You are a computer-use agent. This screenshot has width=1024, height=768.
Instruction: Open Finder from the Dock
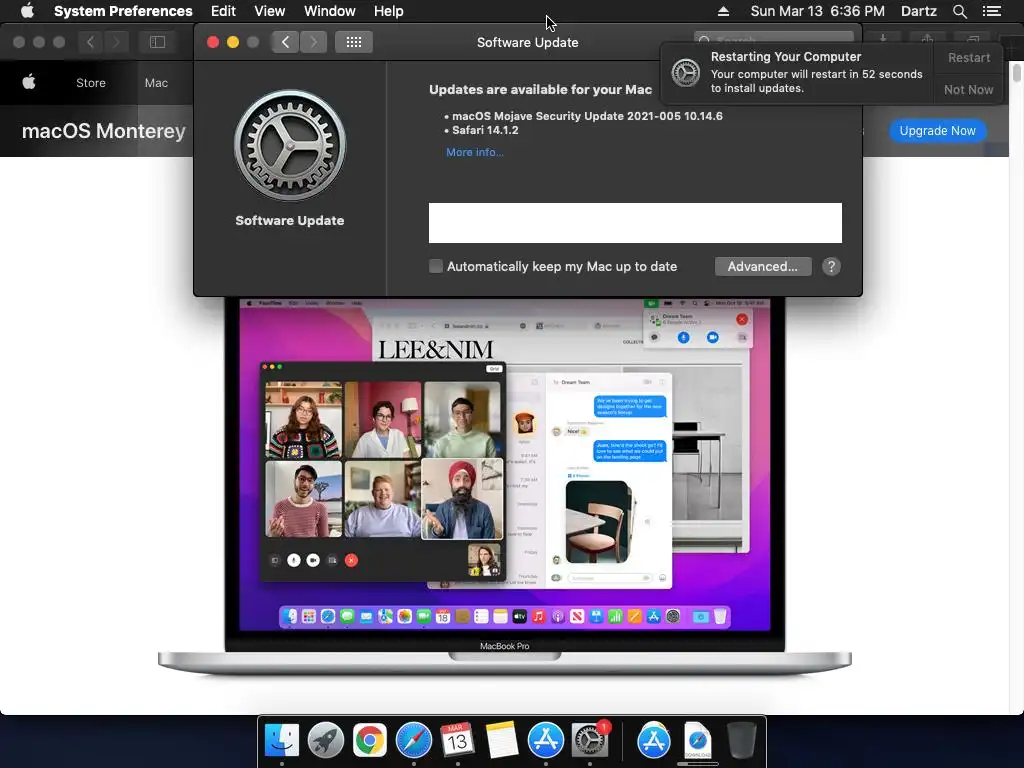pos(281,741)
